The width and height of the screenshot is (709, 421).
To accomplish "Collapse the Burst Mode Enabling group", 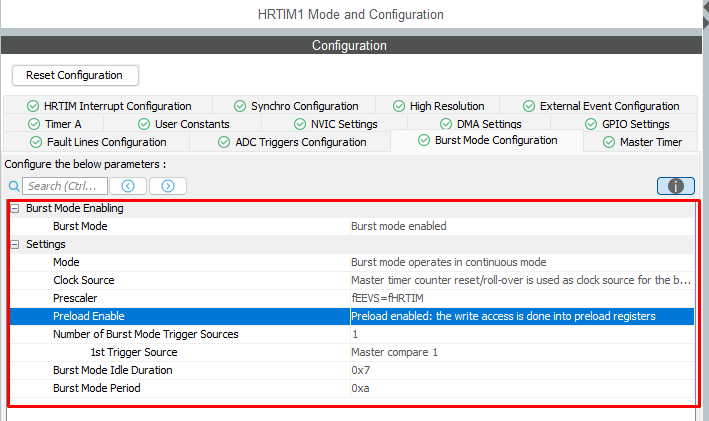I will (x=15, y=208).
